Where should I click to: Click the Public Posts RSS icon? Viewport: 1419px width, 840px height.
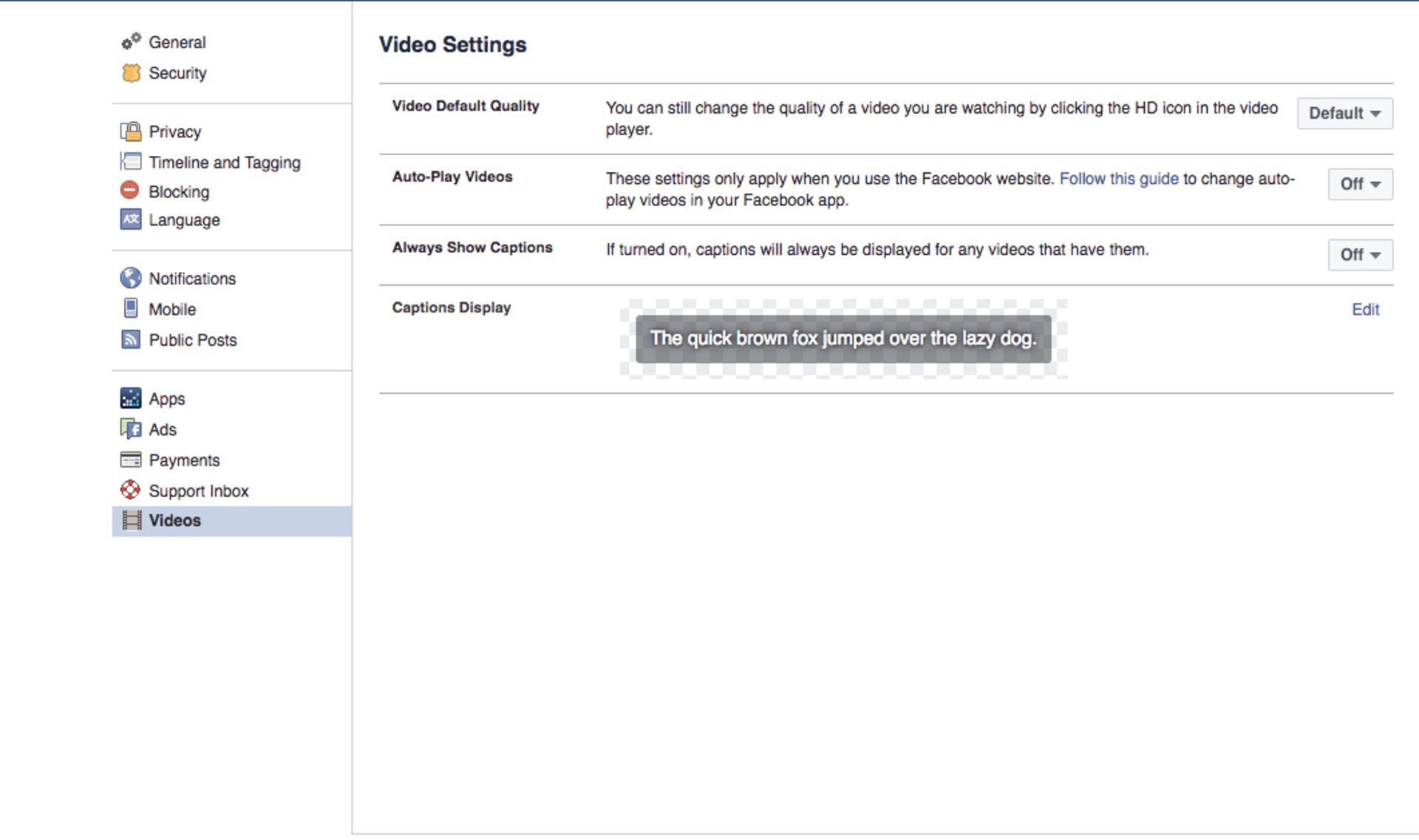(x=131, y=339)
